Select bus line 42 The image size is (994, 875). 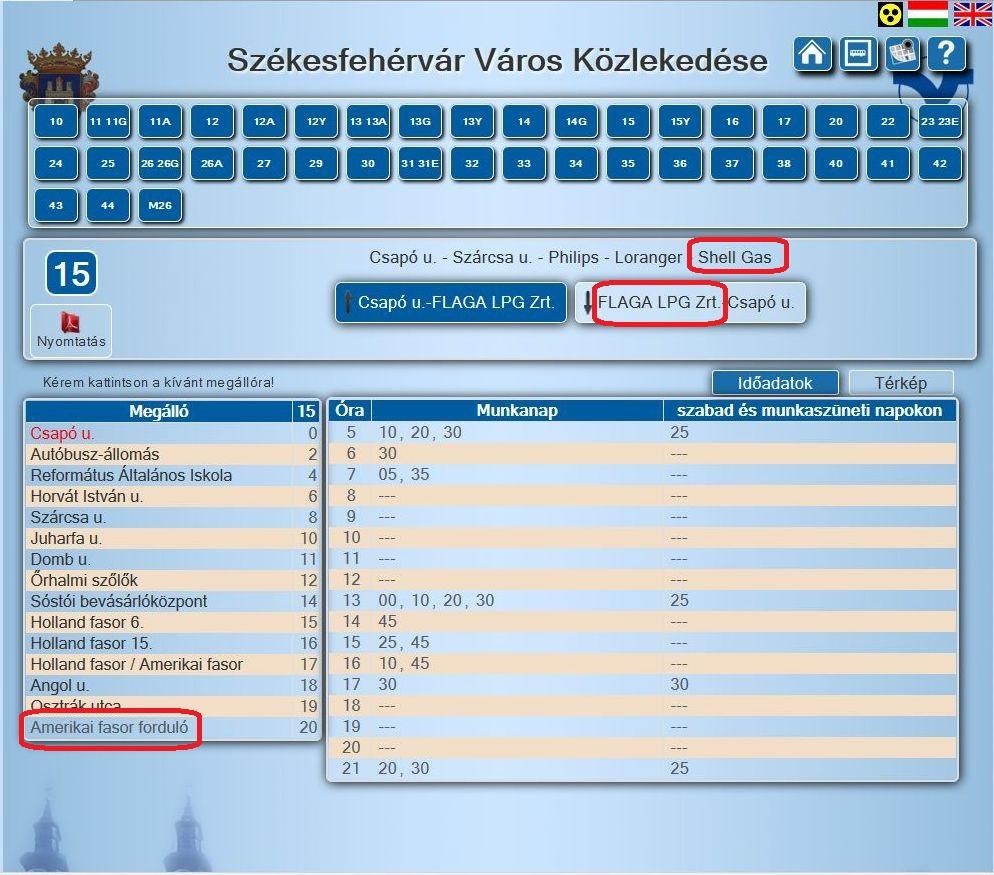click(940, 163)
